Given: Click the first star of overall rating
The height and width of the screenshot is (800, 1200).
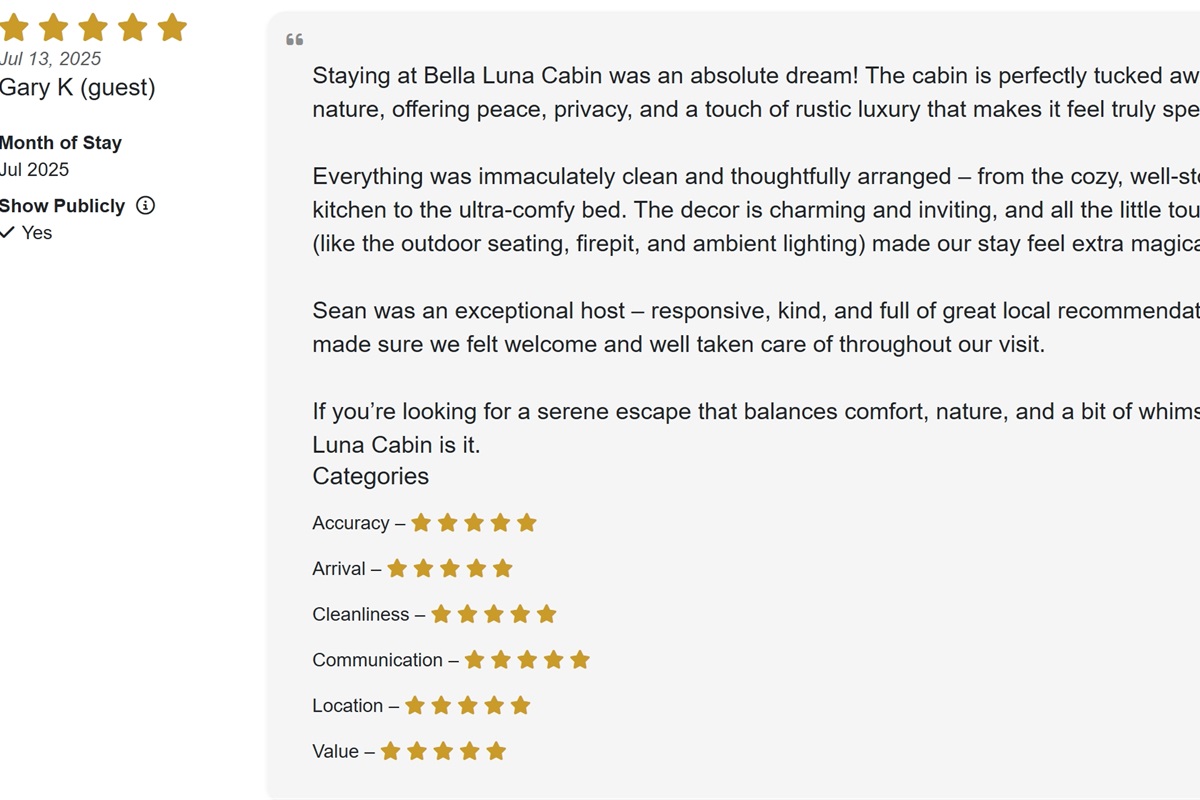Looking at the screenshot, I should click(x=13, y=27).
